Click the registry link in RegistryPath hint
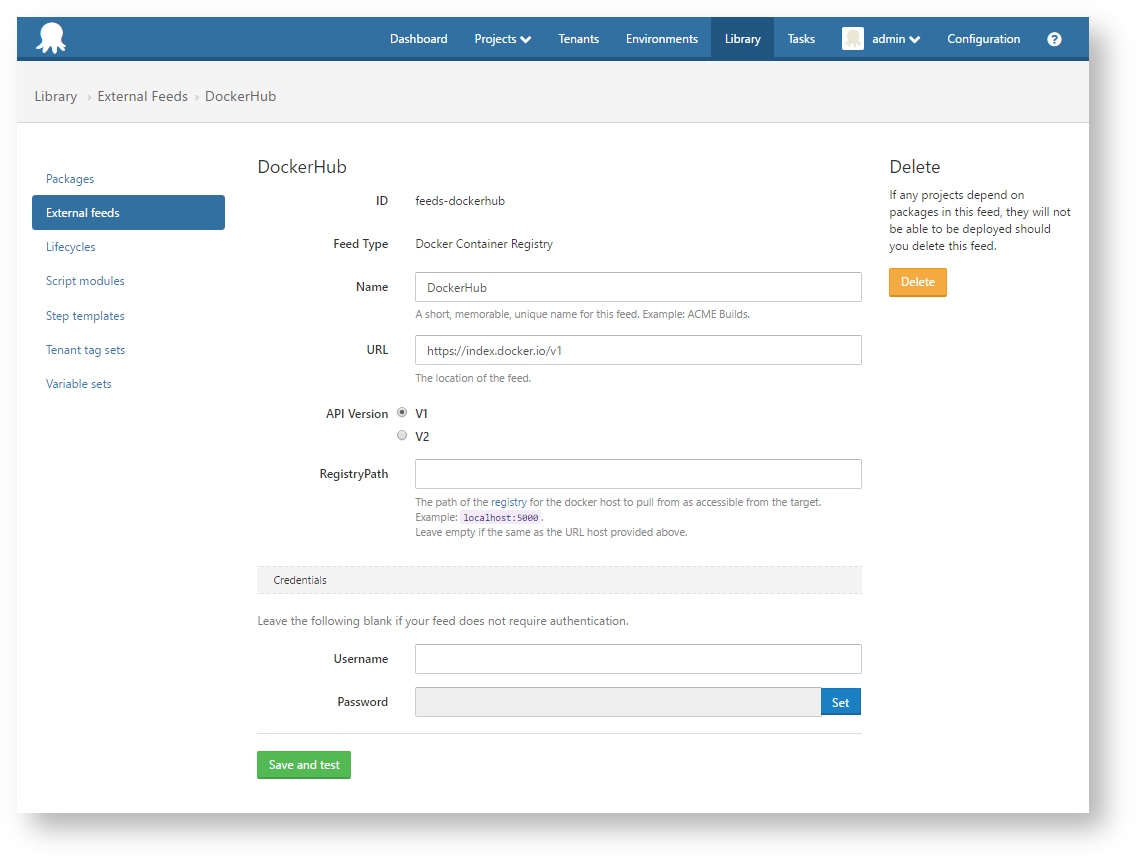The height and width of the screenshot is (861, 1137). pos(509,502)
